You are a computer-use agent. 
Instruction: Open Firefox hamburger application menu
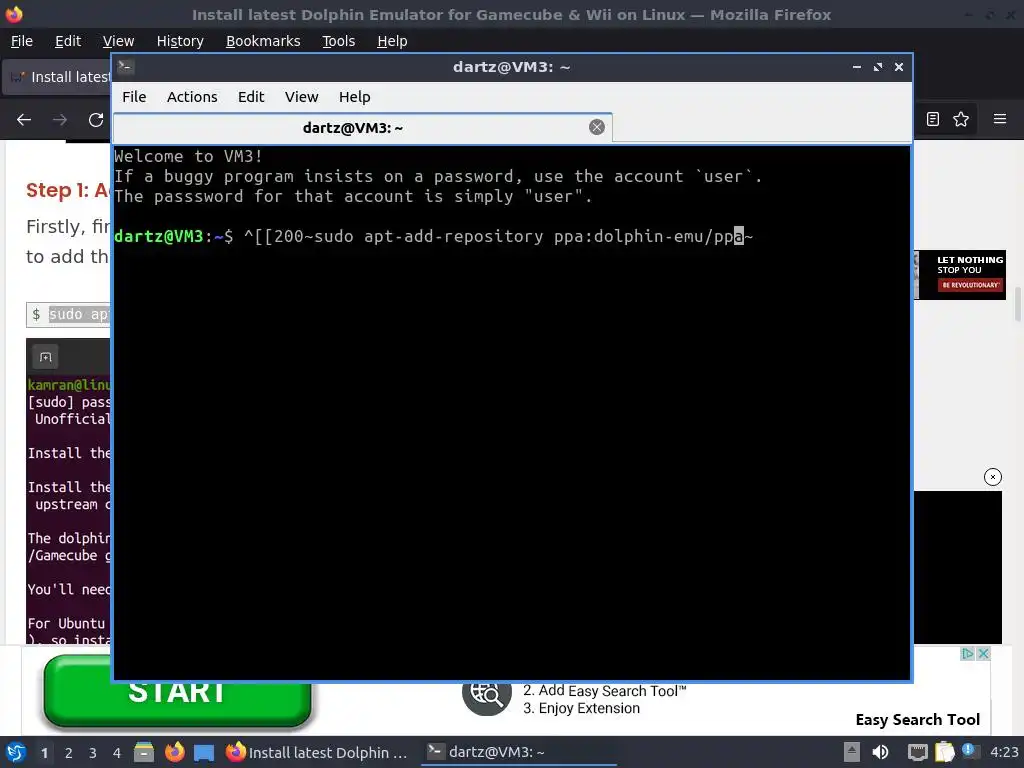[1000, 119]
